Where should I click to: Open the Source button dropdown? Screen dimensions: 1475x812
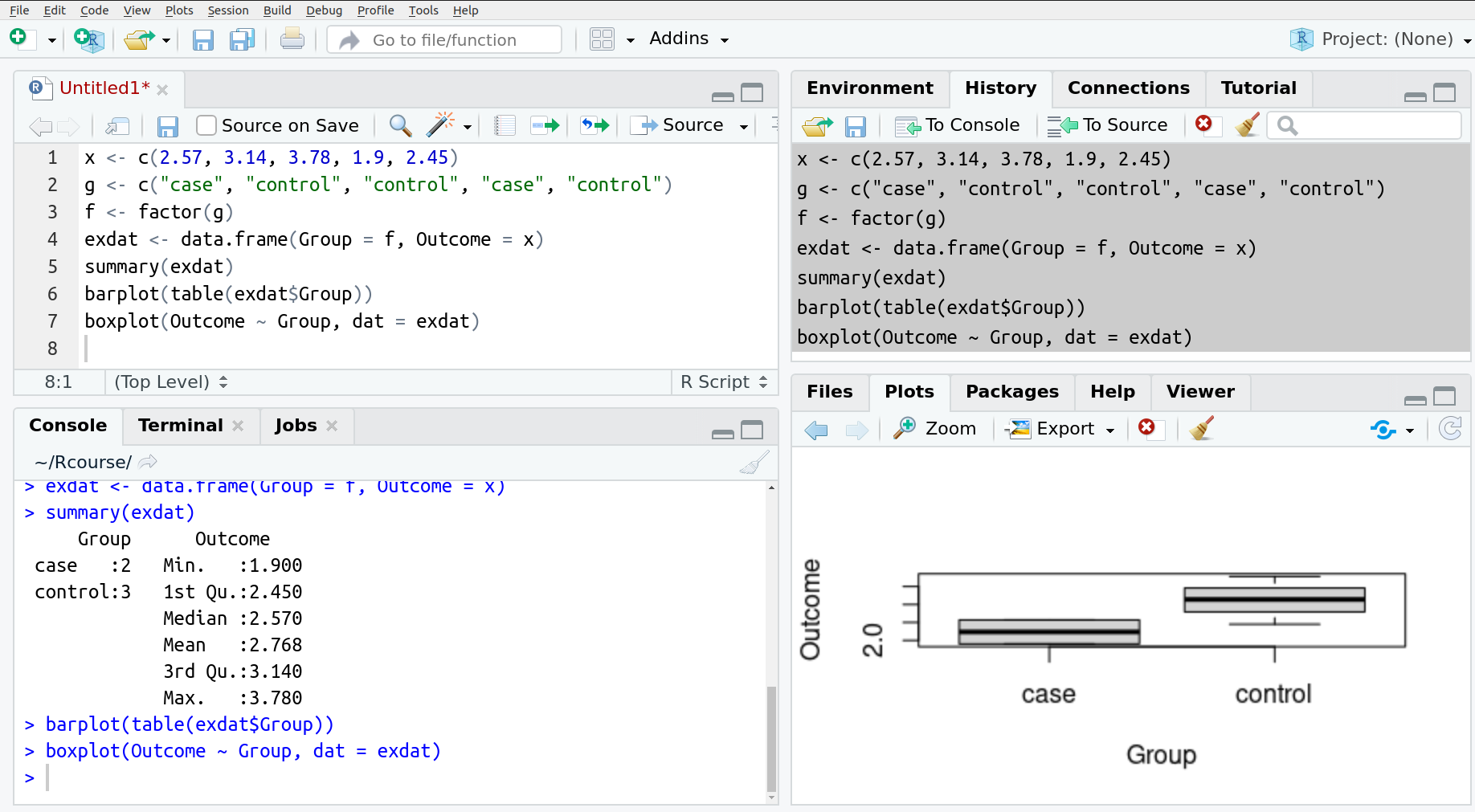tap(744, 125)
